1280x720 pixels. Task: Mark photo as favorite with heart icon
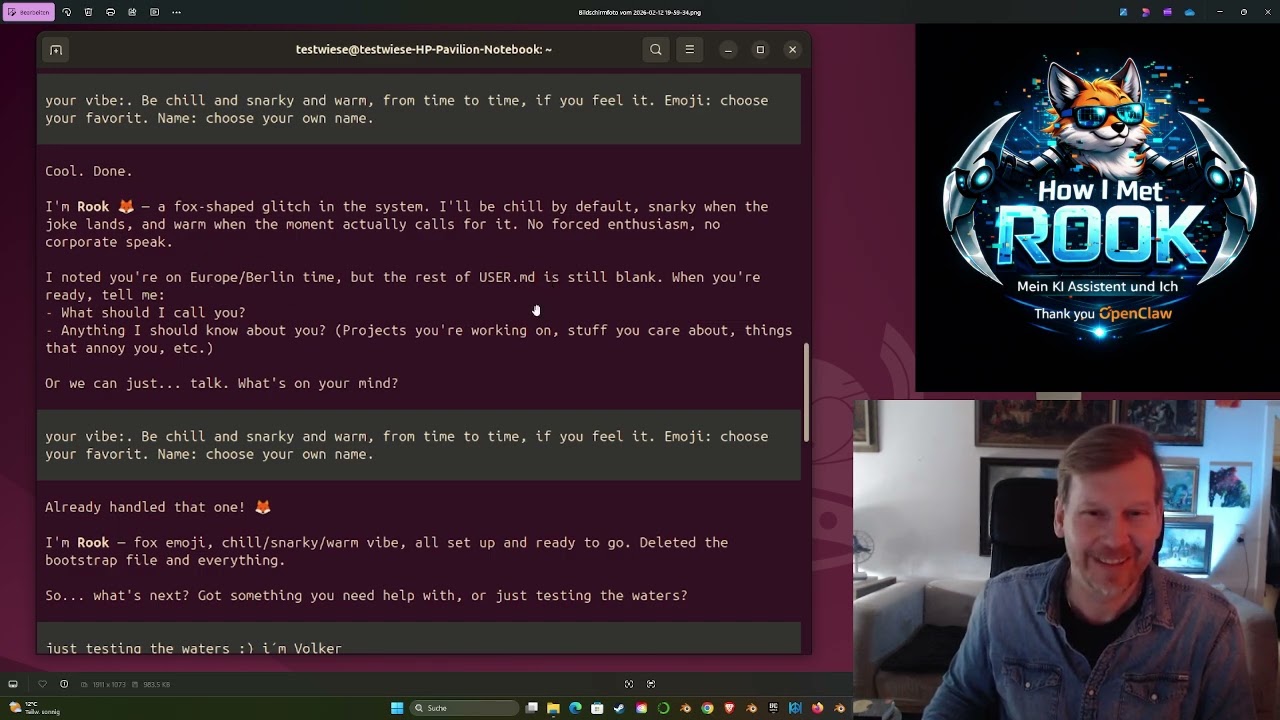[x=42, y=684]
